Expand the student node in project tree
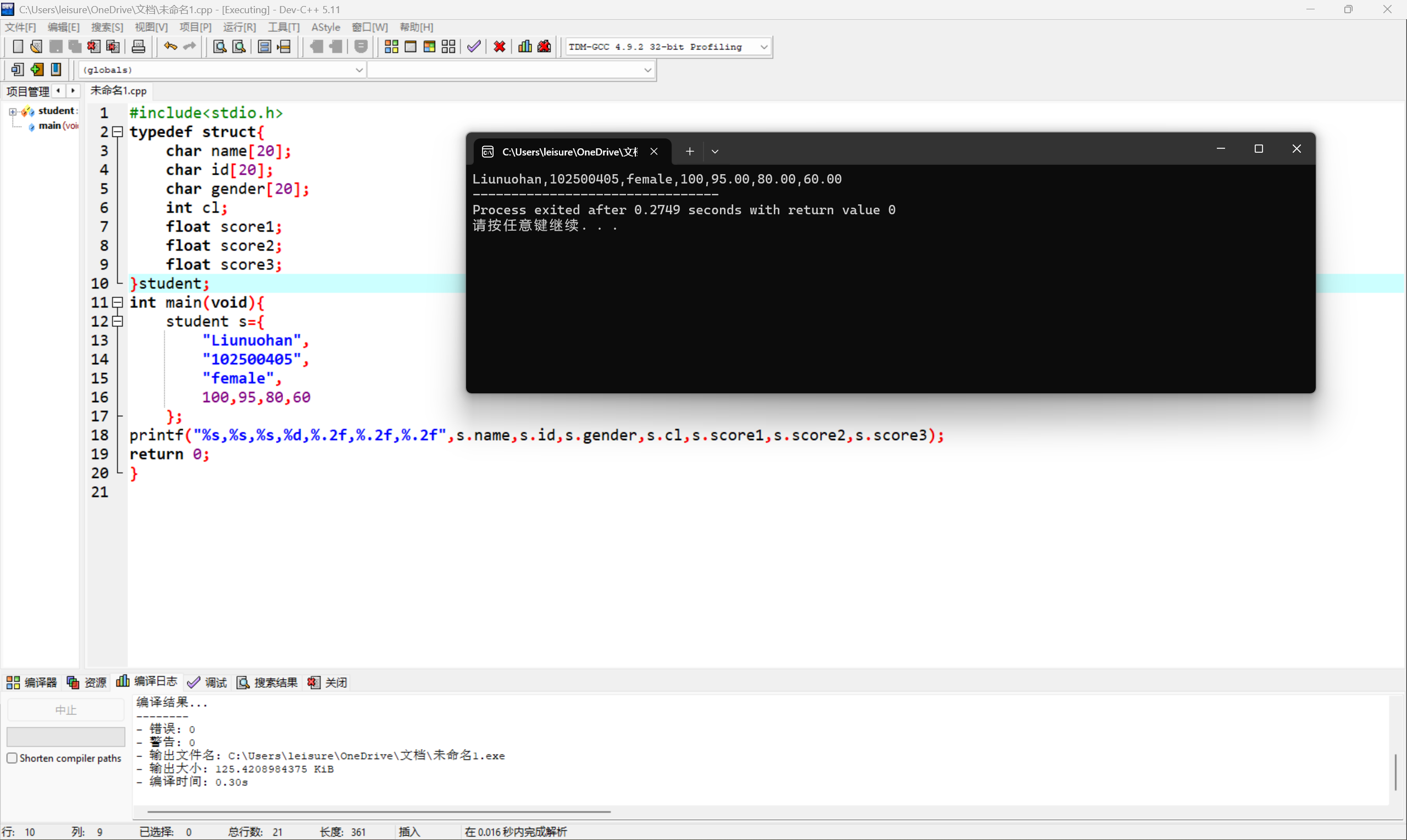The width and height of the screenshot is (1407, 840). coord(13,111)
